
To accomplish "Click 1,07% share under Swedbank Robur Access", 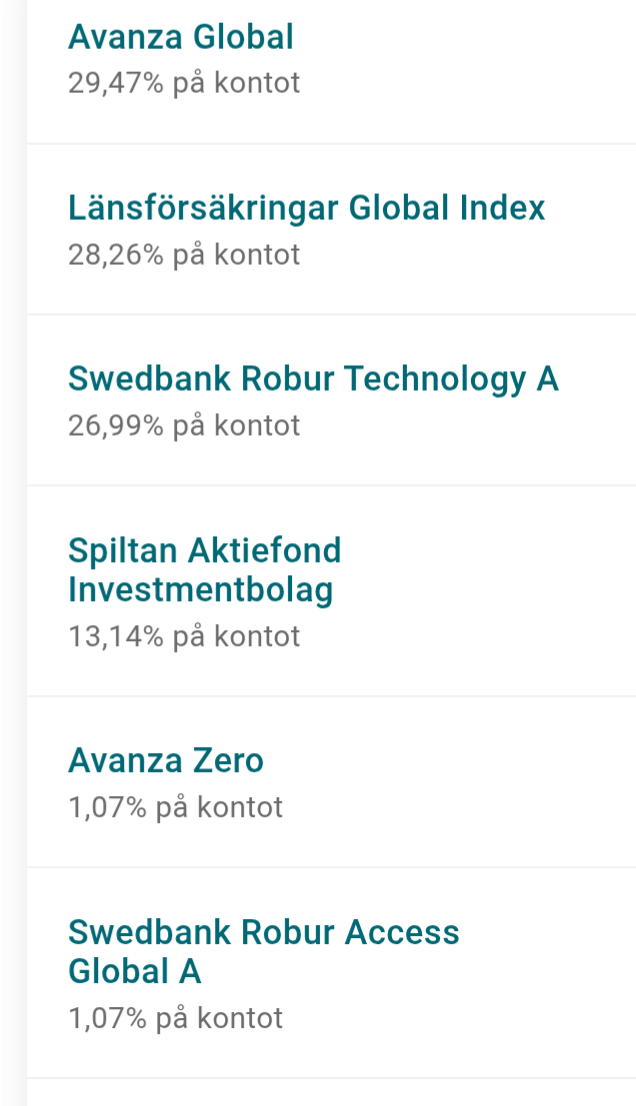I will [x=175, y=1018].
